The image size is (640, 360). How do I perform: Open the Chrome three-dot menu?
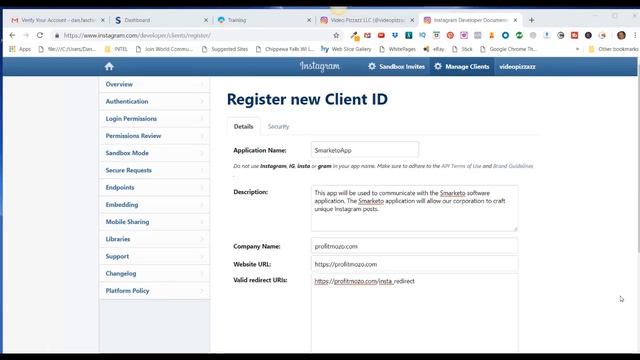pyautogui.click(x=635, y=36)
